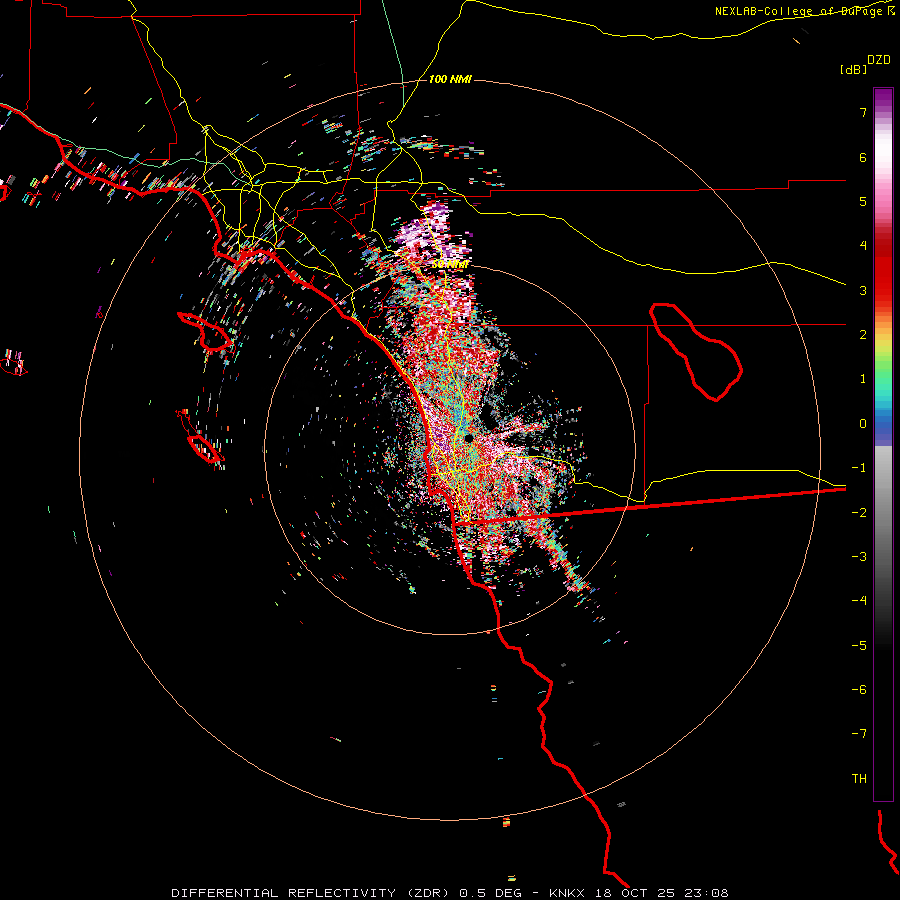900x900 pixels.
Task: Click the 50 NMI range ring label
Action: 450,264
